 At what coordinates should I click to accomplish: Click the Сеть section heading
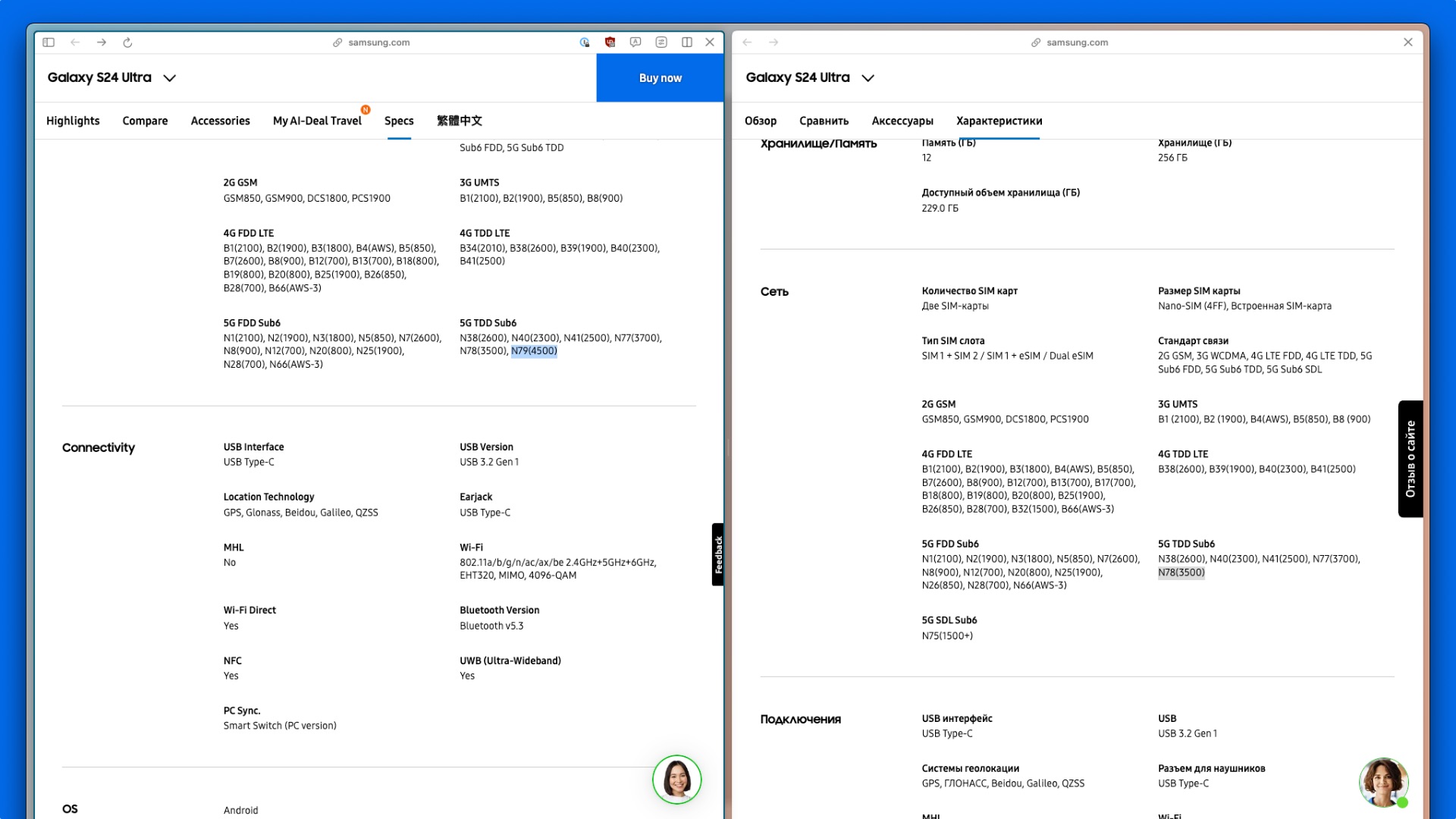point(774,291)
